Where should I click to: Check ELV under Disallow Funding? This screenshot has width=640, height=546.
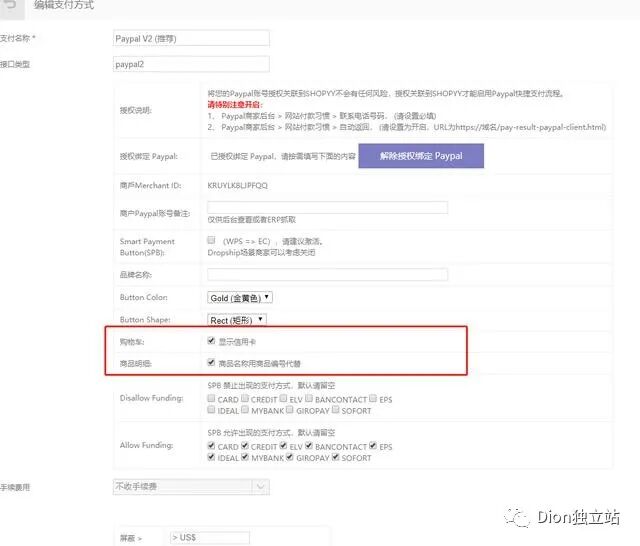[283, 398]
